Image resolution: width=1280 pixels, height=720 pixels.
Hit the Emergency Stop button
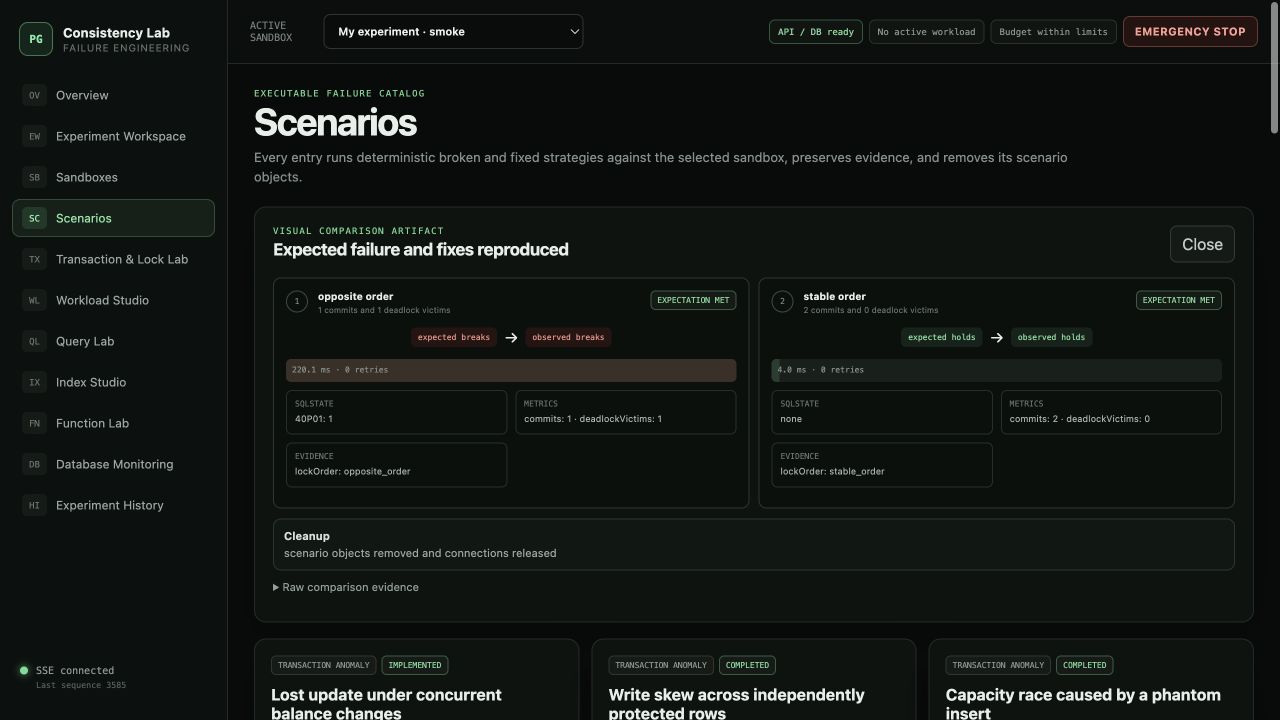(1190, 31)
